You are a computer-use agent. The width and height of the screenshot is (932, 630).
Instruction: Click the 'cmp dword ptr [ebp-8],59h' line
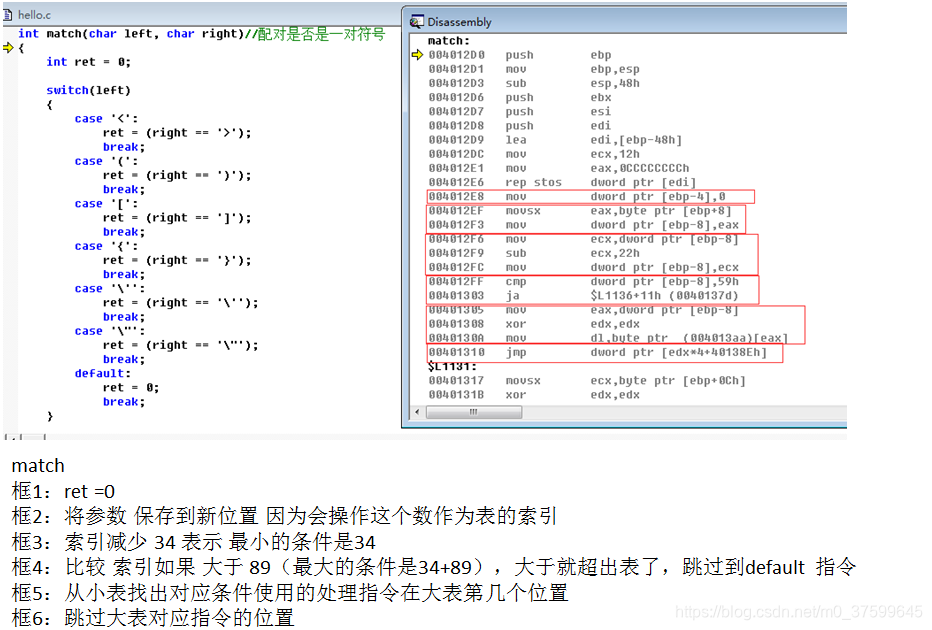pos(584,282)
